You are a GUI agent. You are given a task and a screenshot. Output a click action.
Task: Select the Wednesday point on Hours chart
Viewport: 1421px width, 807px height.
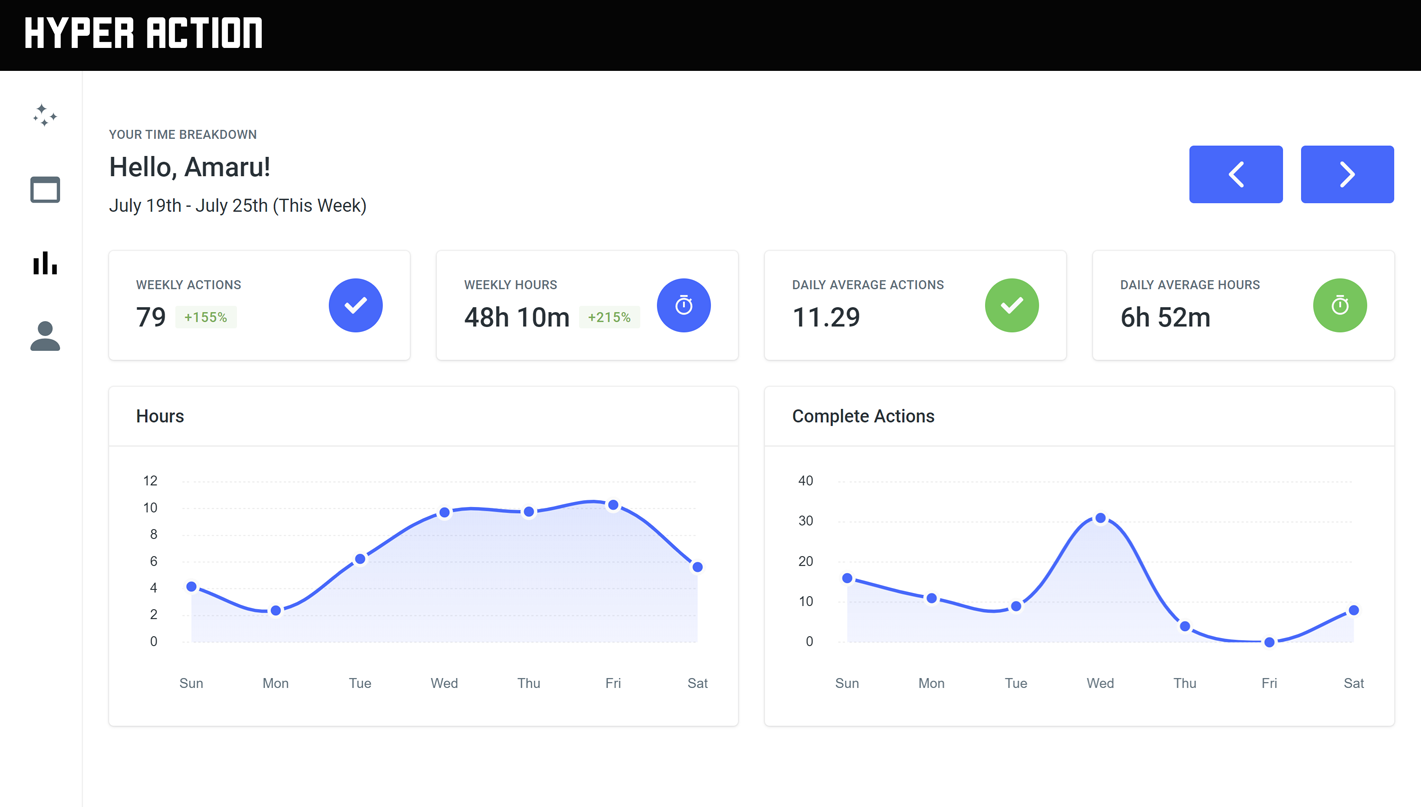pos(445,513)
